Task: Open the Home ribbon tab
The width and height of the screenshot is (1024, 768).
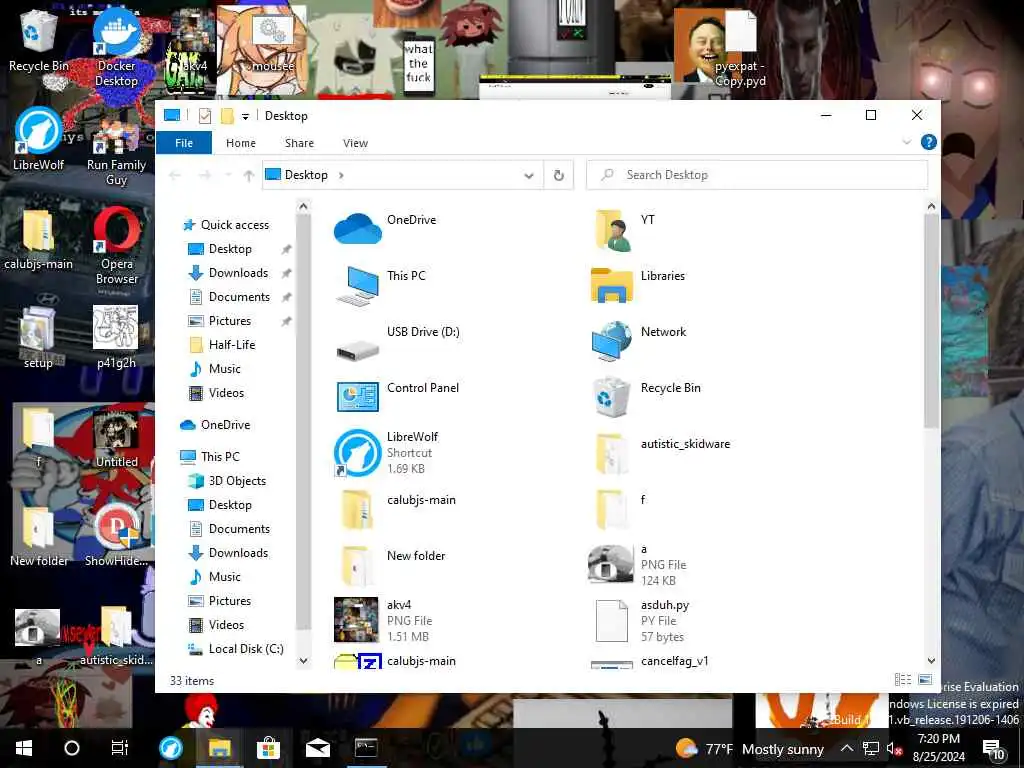Action: [241, 142]
